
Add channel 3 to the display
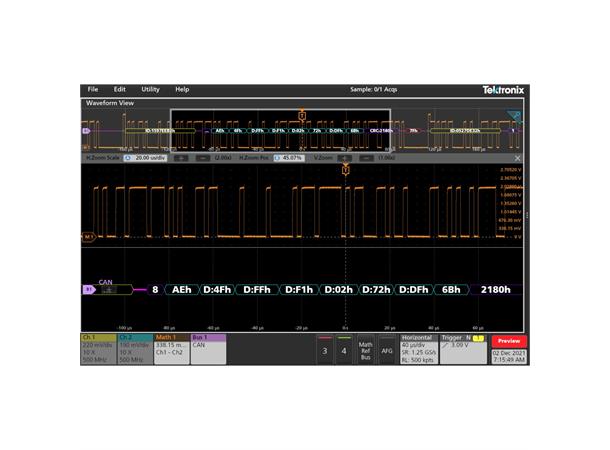pos(323,350)
